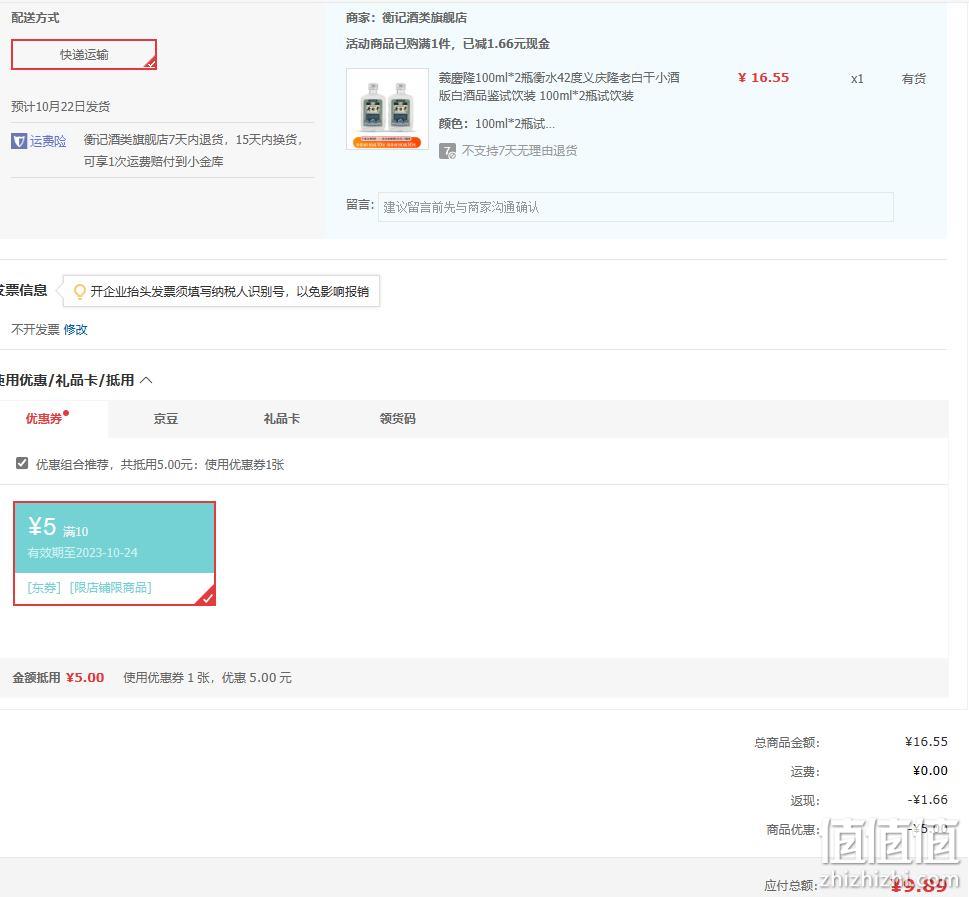Image resolution: width=969 pixels, height=897 pixels.
Task: Click the 有货 stock status text
Action: pyautogui.click(x=913, y=79)
